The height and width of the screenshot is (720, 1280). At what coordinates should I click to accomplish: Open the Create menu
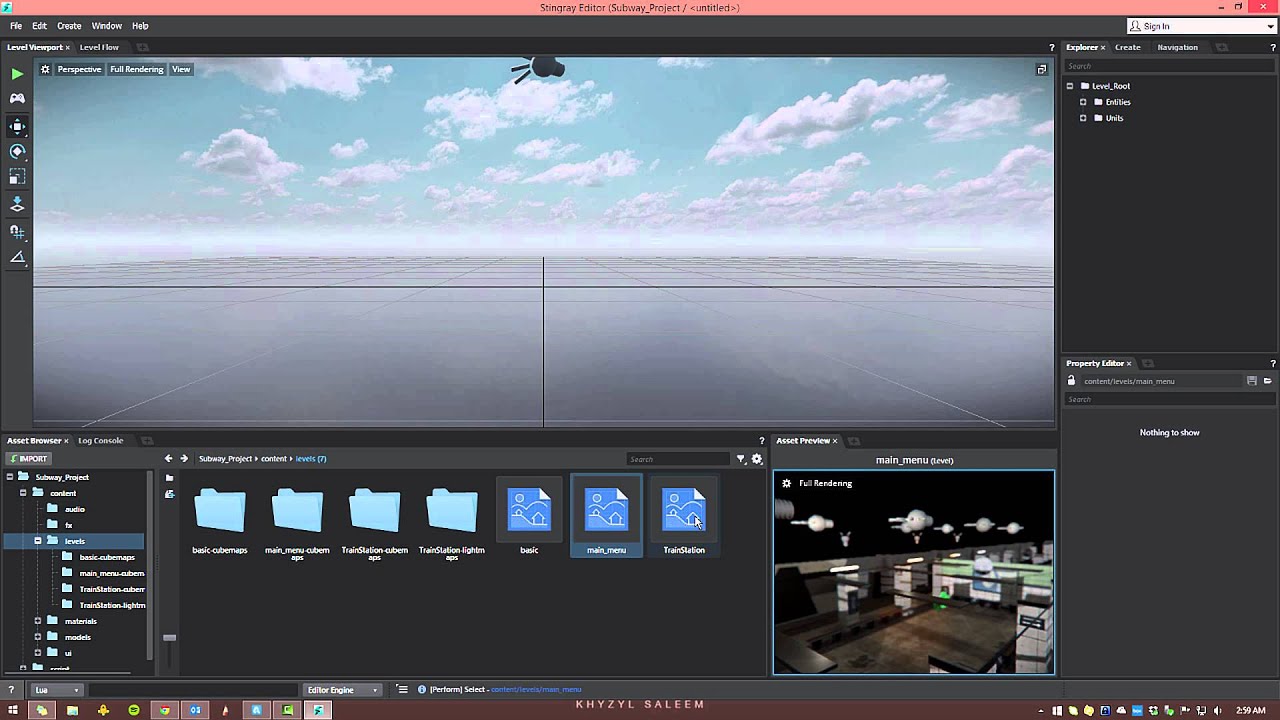click(x=69, y=26)
